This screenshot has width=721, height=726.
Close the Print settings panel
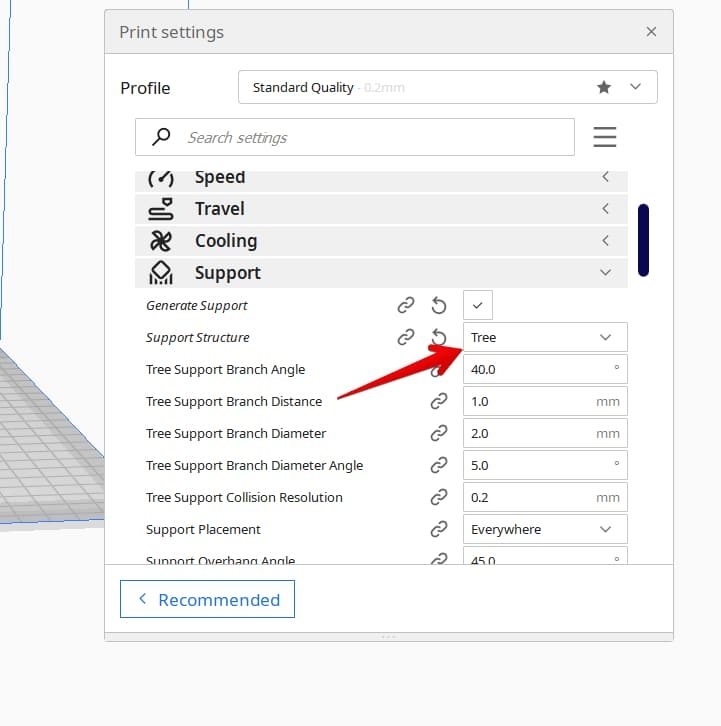click(x=651, y=31)
